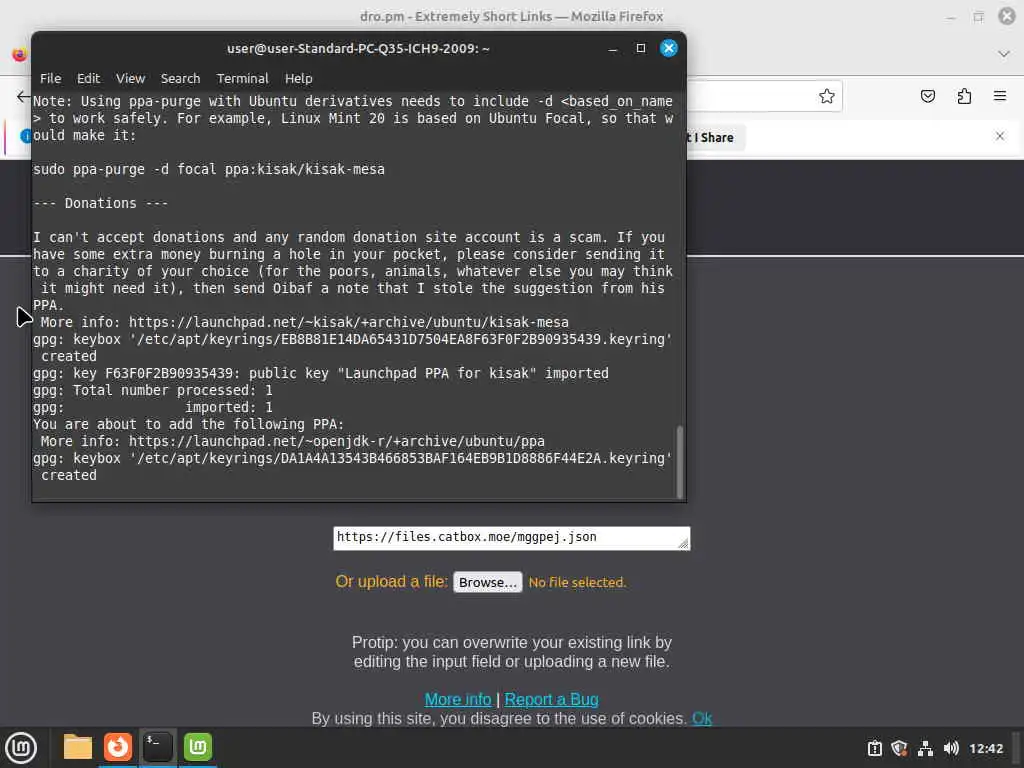Open the Help menu in terminal
This screenshot has width=1024, height=768.
(x=298, y=78)
